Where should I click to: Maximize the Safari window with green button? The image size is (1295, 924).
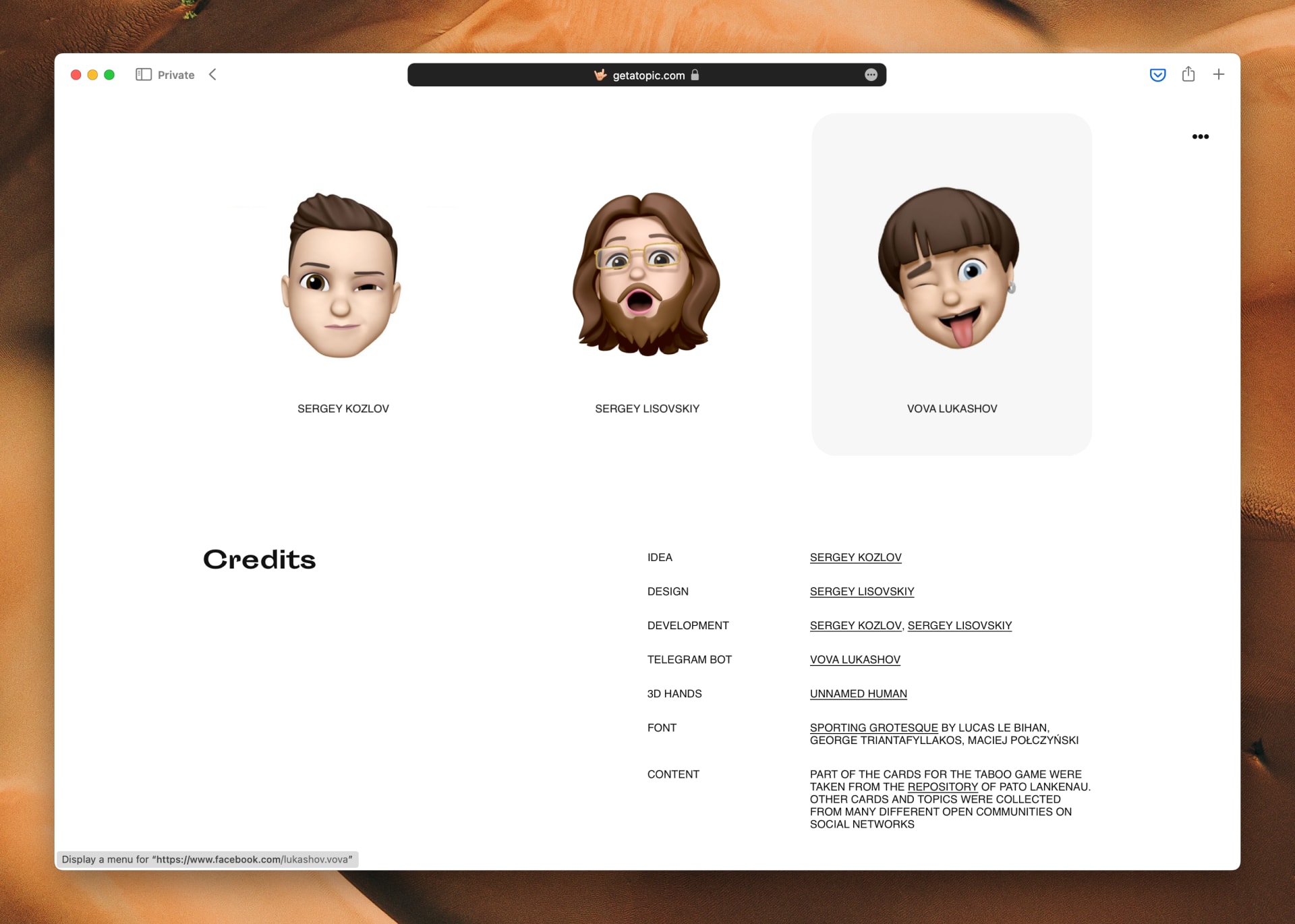pos(109,75)
